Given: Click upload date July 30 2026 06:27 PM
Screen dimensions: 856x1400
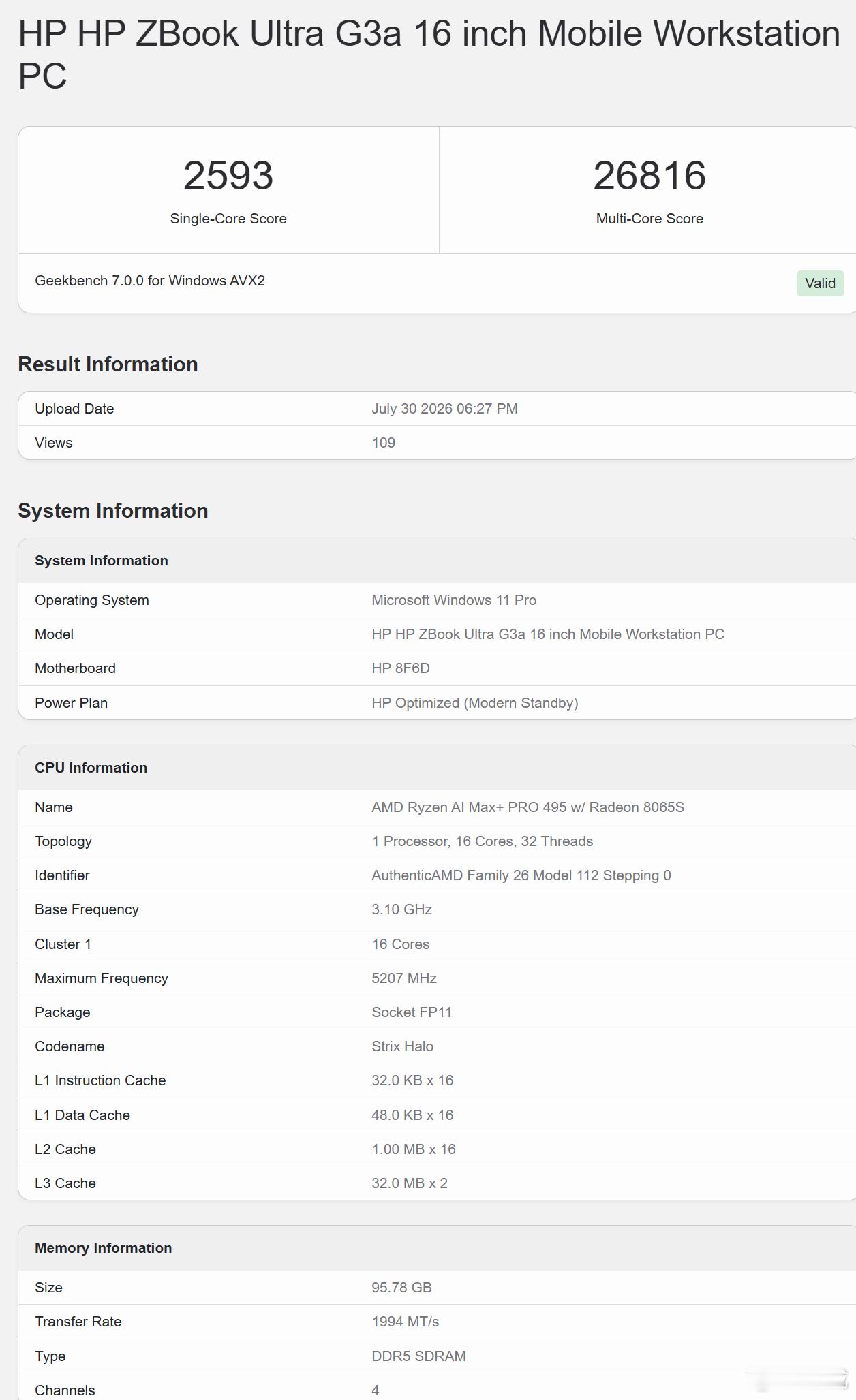Looking at the screenshot, I should (x=444, y=409).
